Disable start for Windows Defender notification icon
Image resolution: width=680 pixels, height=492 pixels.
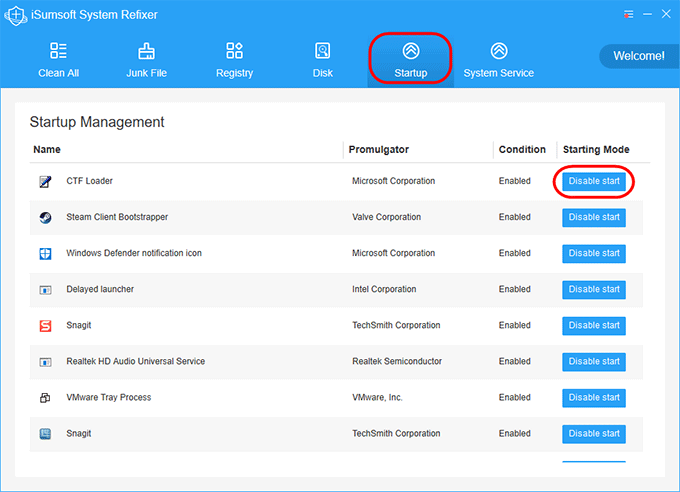tap(594, 253)
